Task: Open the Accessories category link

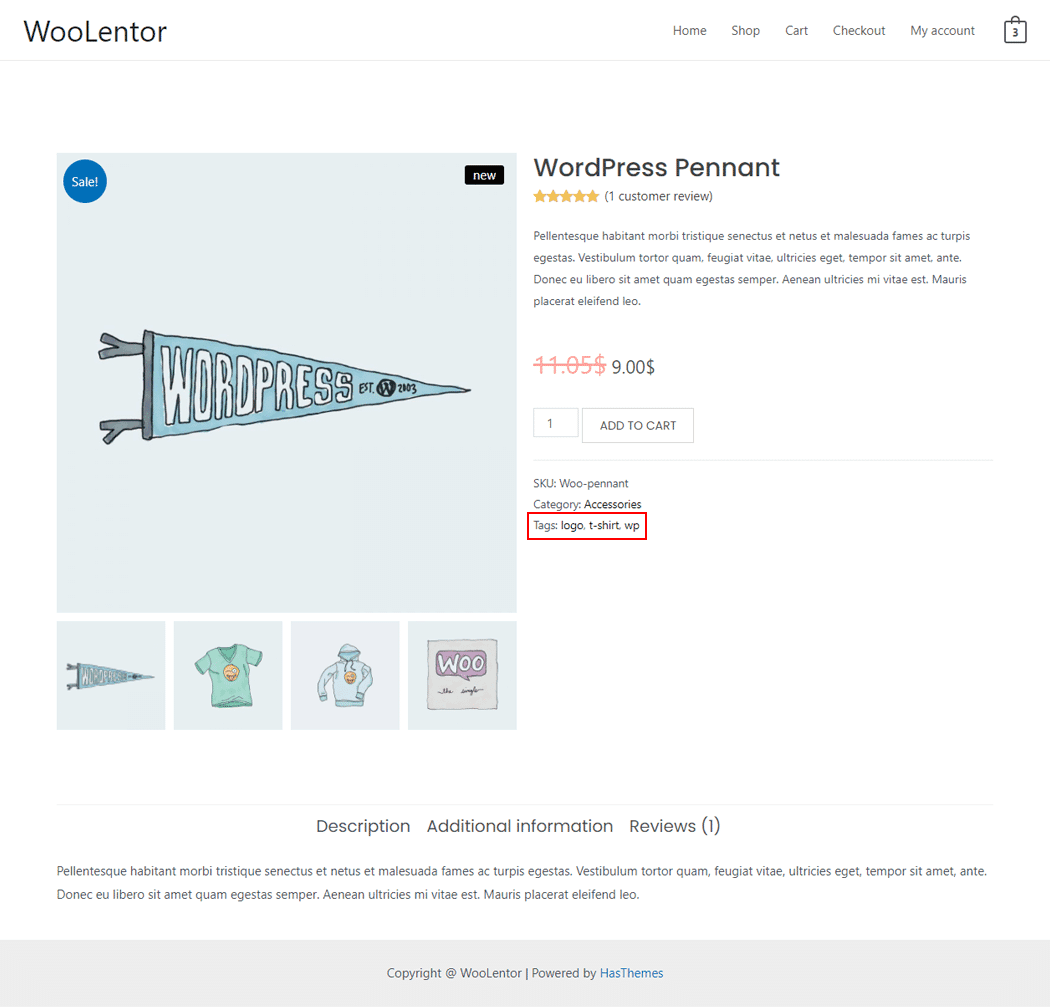Action: (612, 504)
